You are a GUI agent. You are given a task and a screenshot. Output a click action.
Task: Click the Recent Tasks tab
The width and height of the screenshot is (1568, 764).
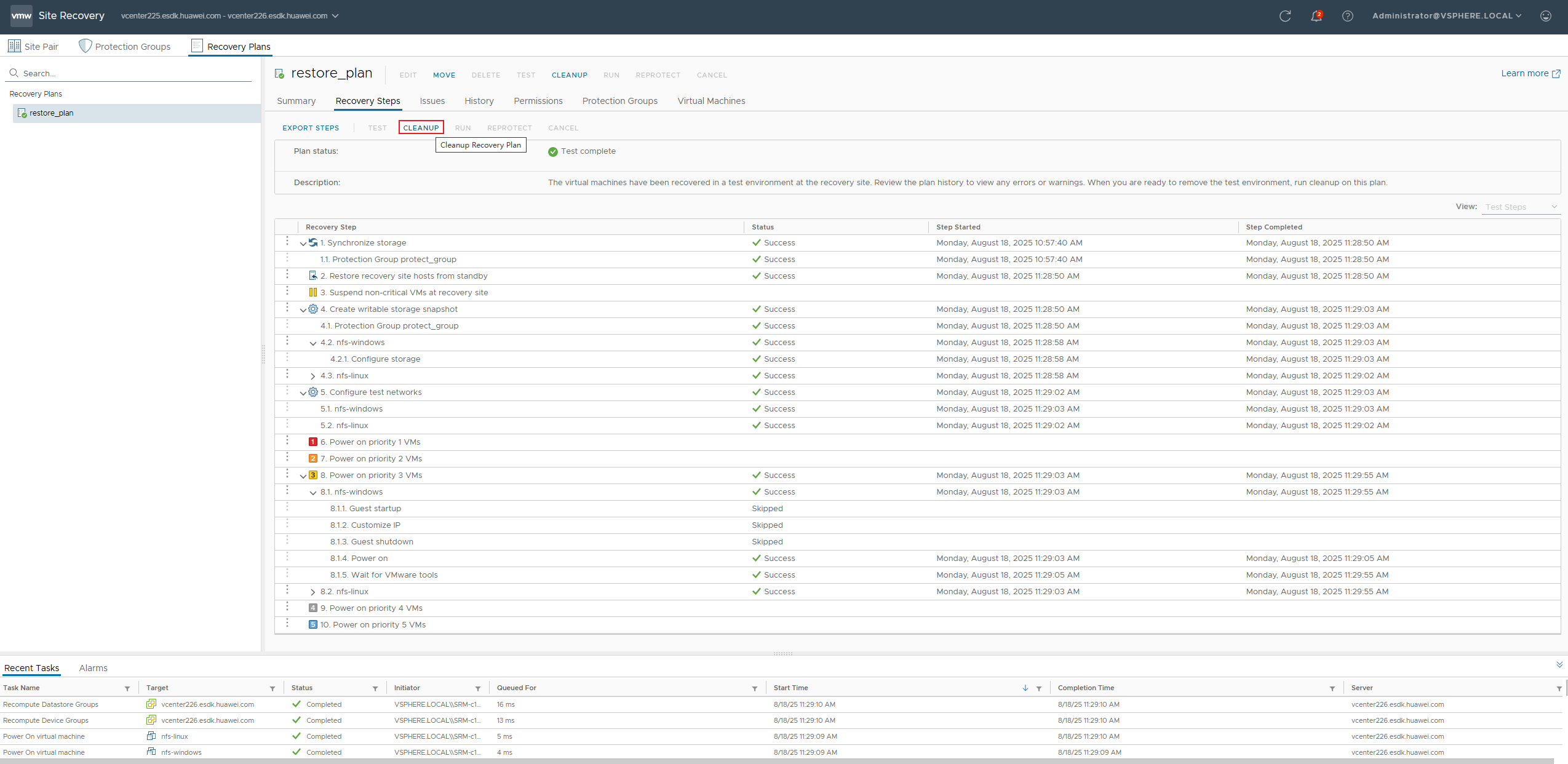[32, 668]
